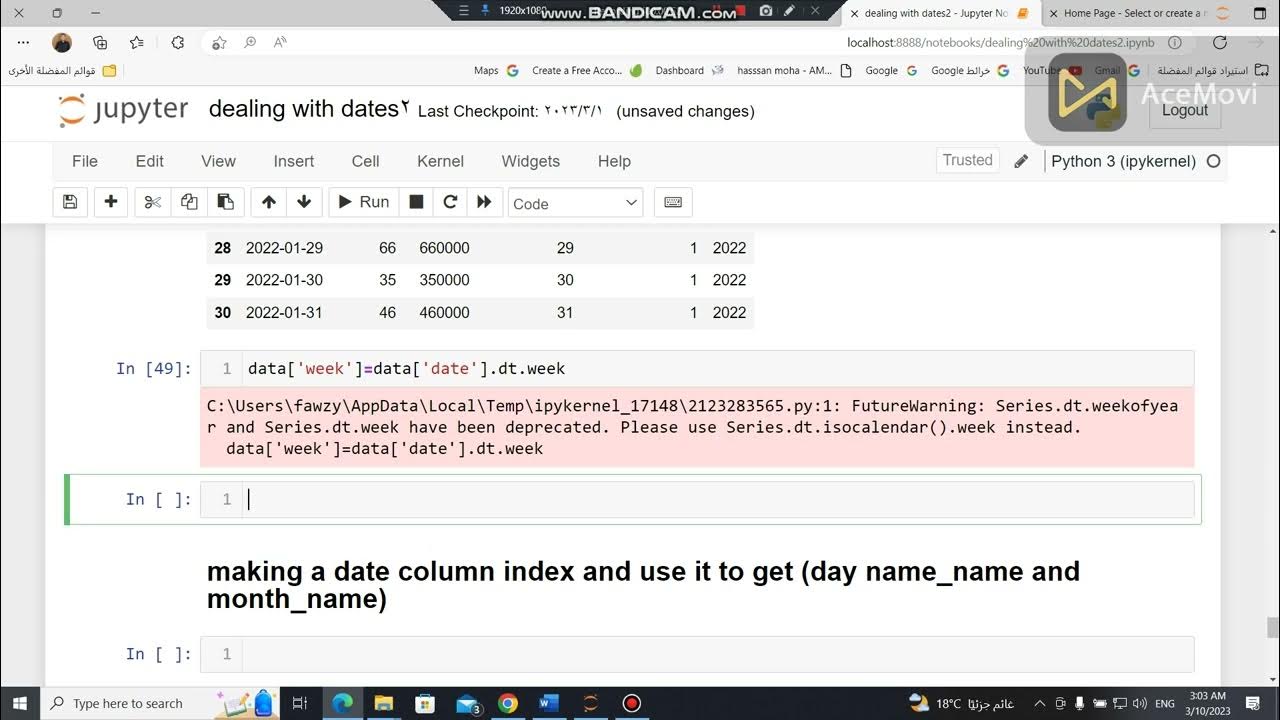Image resolution: width=1280 pixels, height=720 pixels.
Task: Restart and run all with fast-forward icon
Action: (x=484, y=202)
